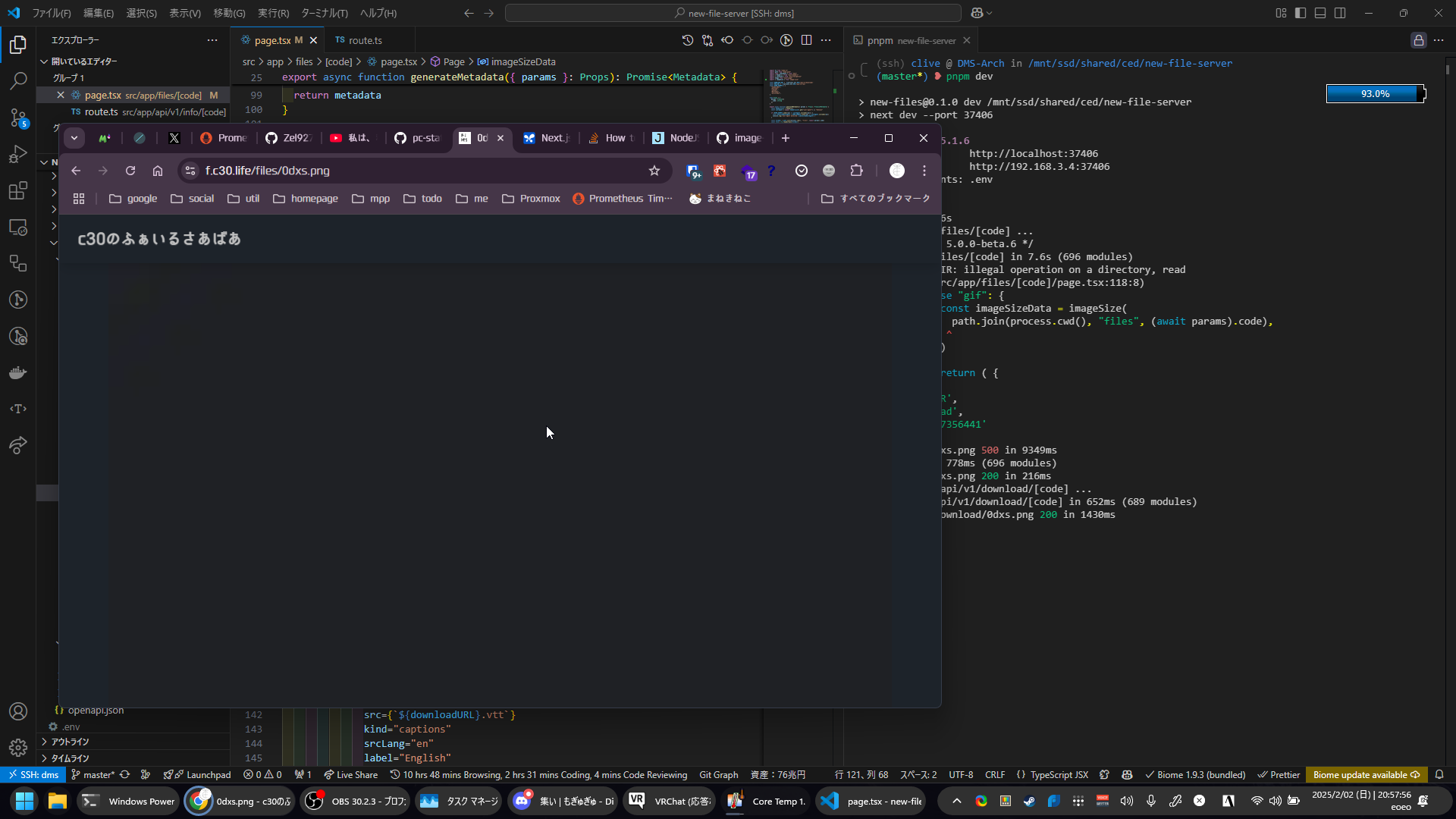Toggle panel layout button in title bar

pos(1320,13)
